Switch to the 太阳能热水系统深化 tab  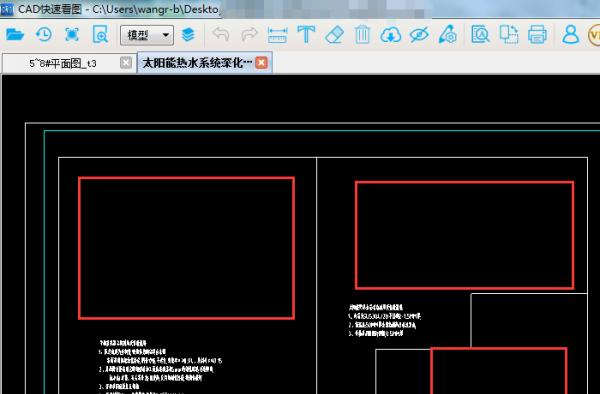click(205, 62)
